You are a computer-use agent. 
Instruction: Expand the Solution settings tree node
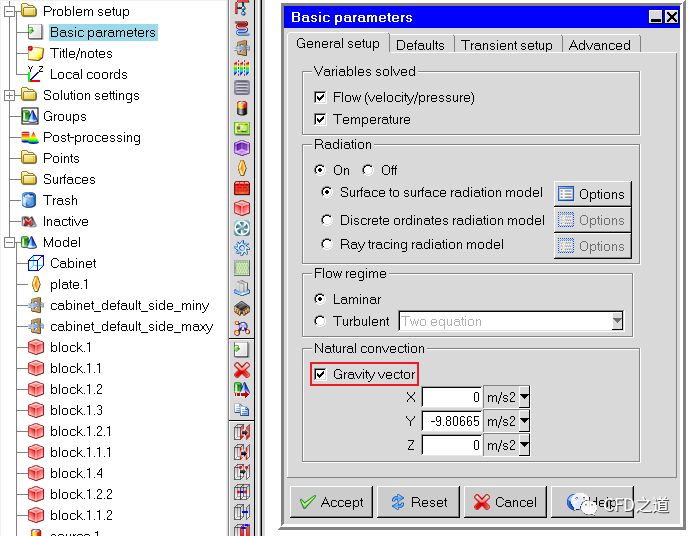tap(9, 95)
